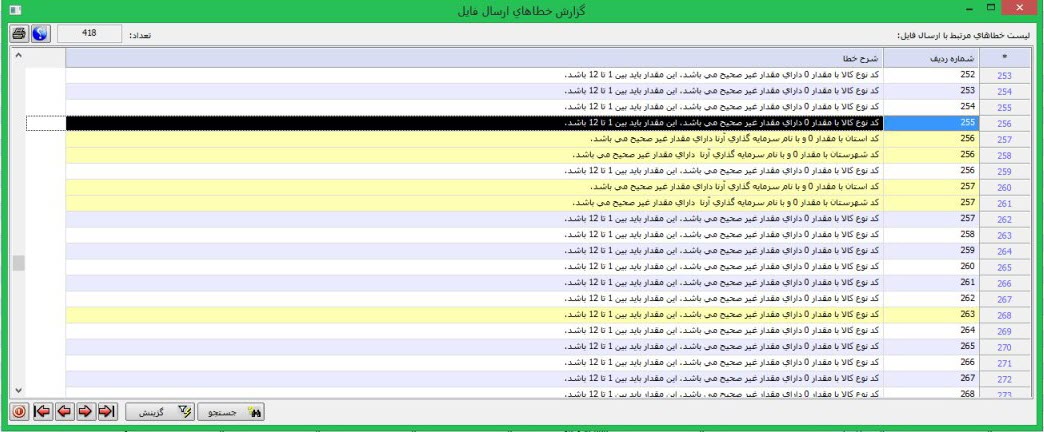
Task: Click error description of row header 261
Action: point(474,203)
